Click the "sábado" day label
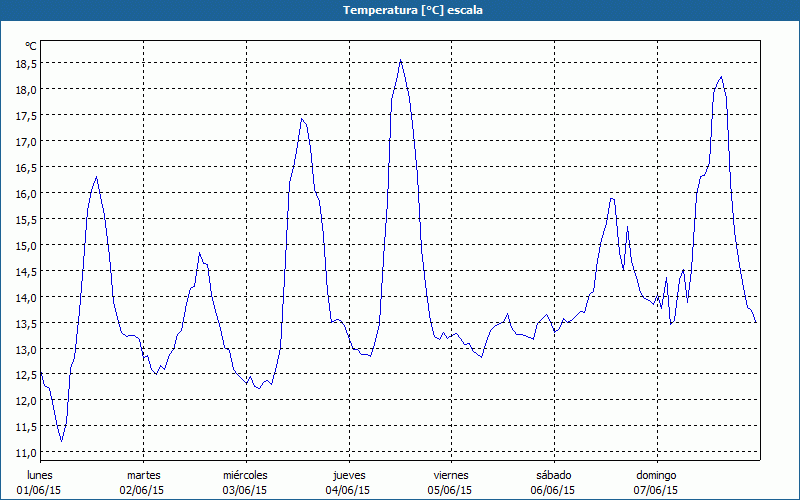The image size is (800, 500). [553, 475]
